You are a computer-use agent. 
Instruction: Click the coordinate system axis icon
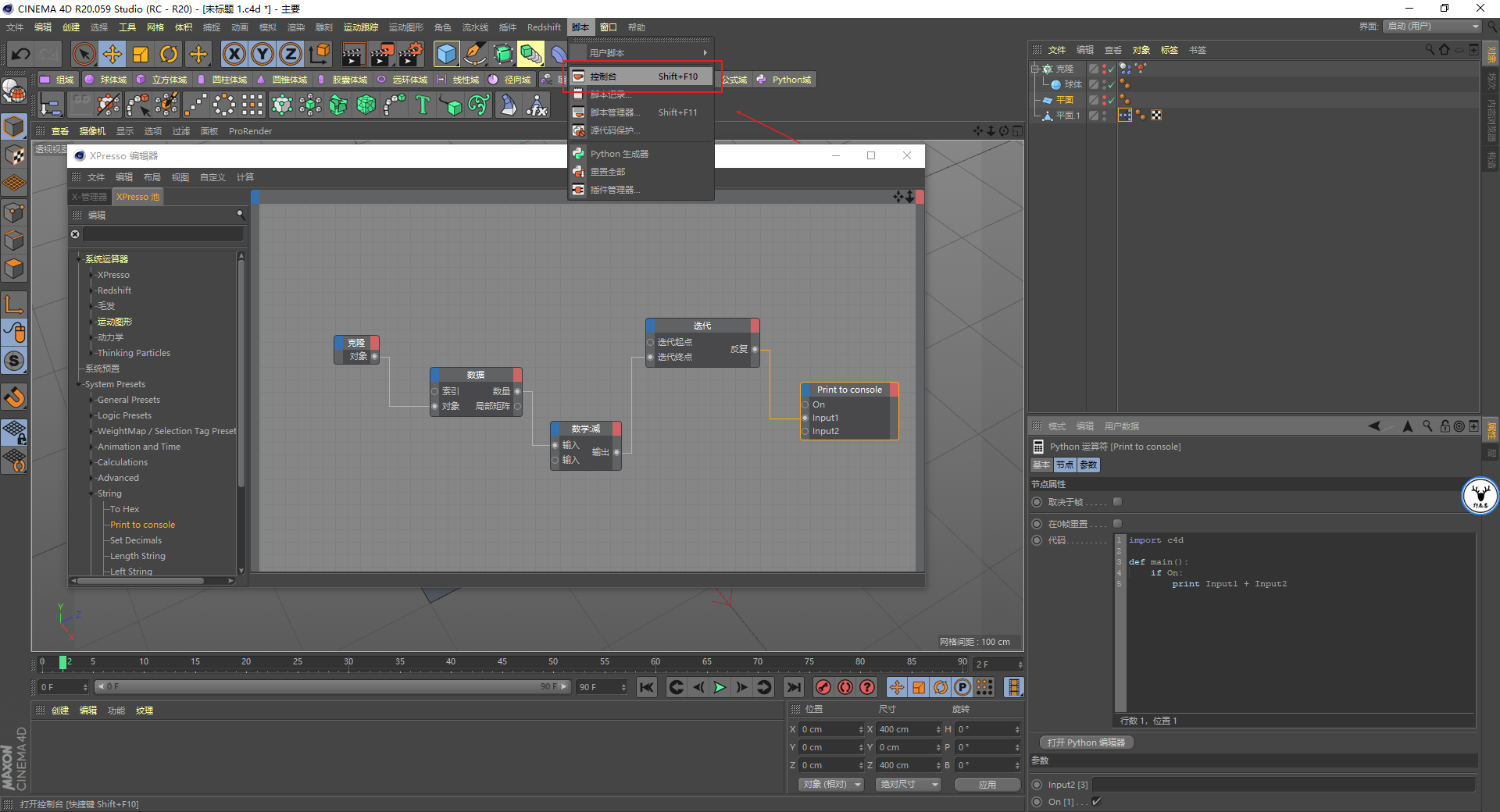(x=320, y=54)
